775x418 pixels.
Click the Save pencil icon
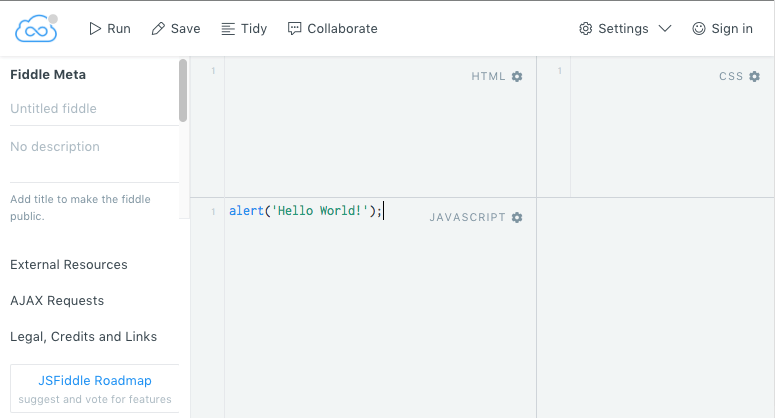coord(158,29)
